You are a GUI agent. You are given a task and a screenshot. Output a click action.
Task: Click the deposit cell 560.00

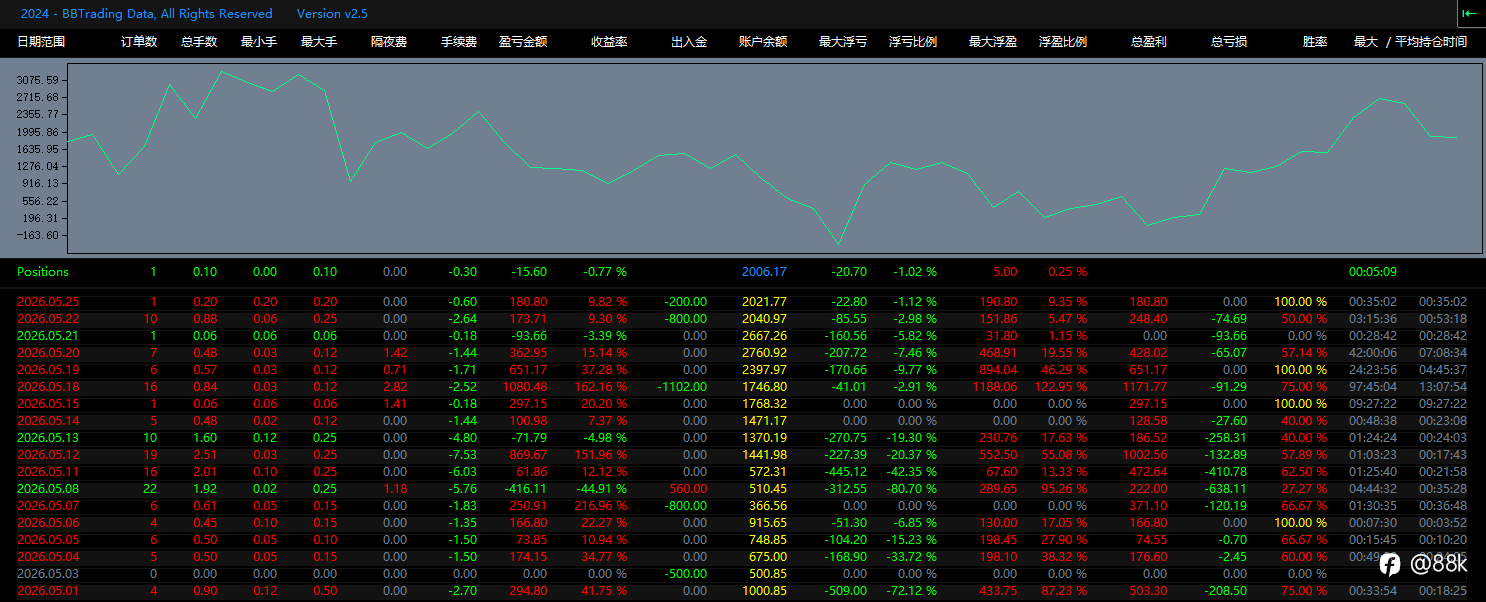pyautogui.click(x=690, y=489)
